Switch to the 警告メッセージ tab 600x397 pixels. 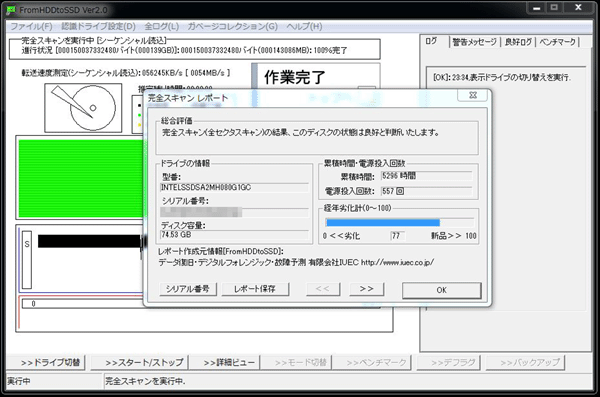[474, 42]
